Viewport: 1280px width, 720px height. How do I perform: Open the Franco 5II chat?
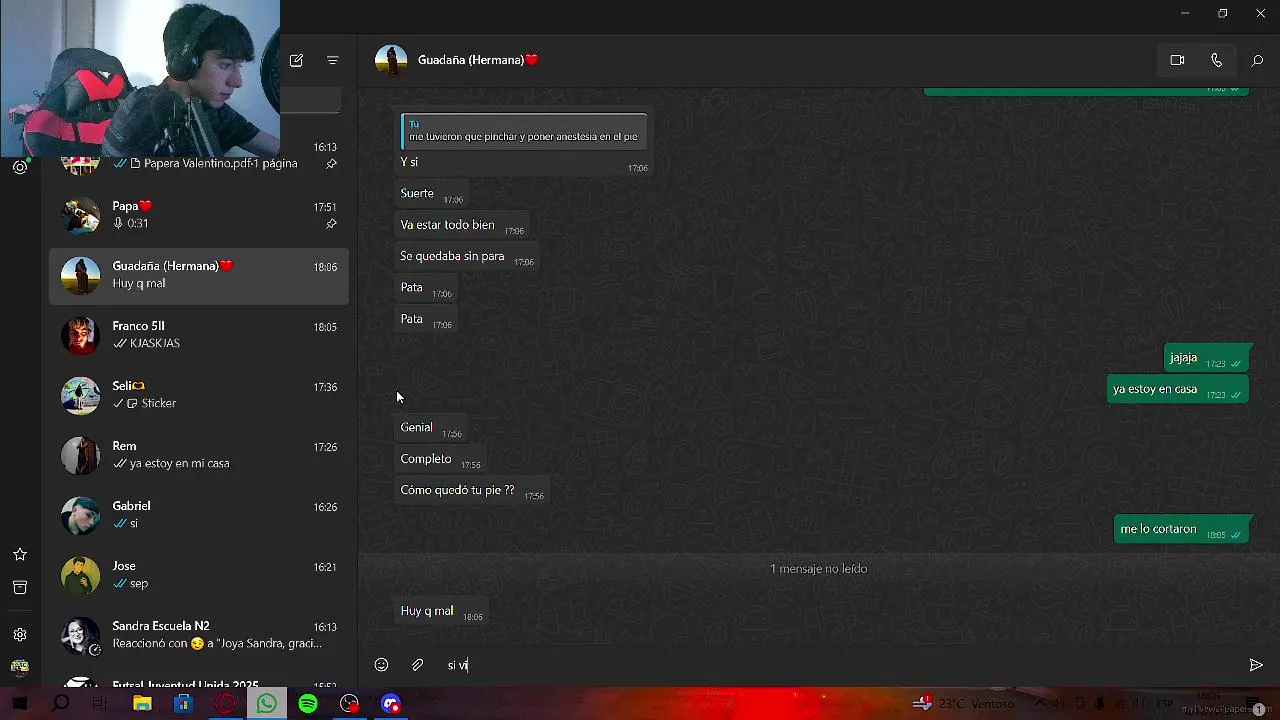click(x=199, y=334)
